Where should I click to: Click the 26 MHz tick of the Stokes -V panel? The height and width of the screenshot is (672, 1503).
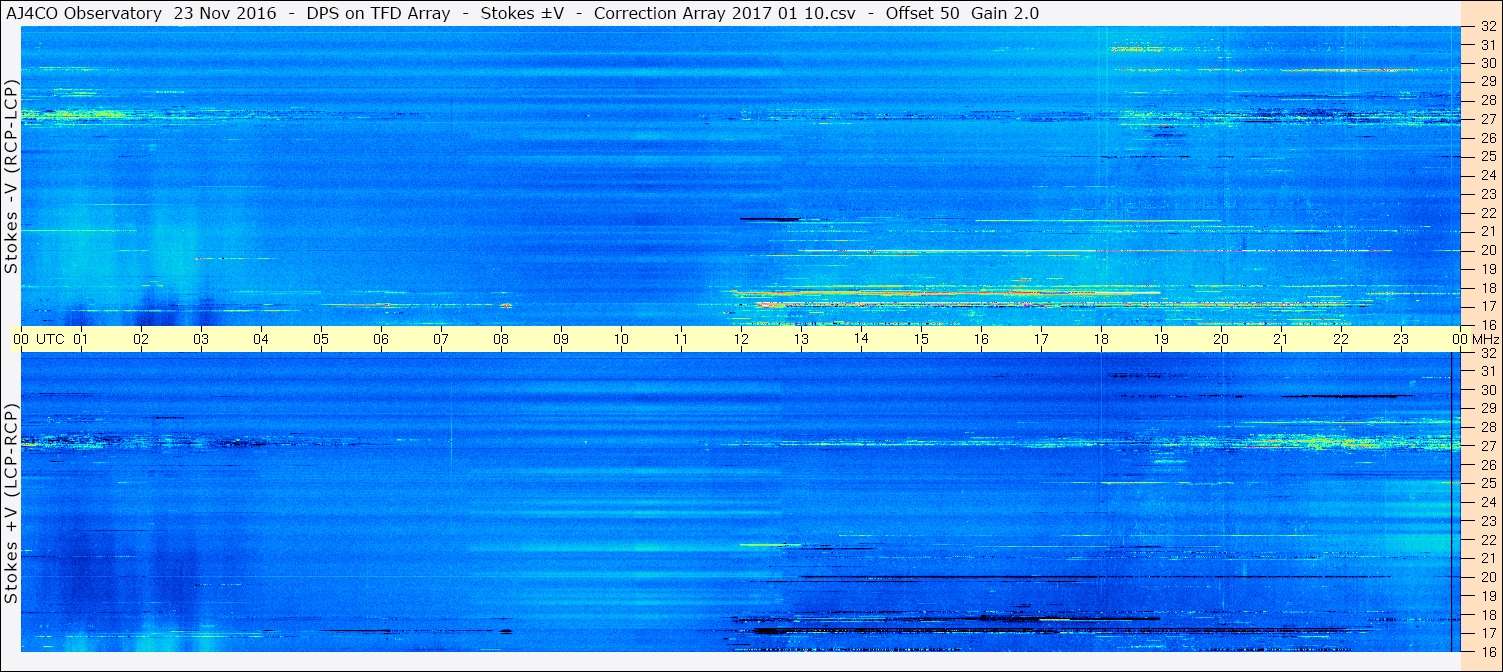1488,138
